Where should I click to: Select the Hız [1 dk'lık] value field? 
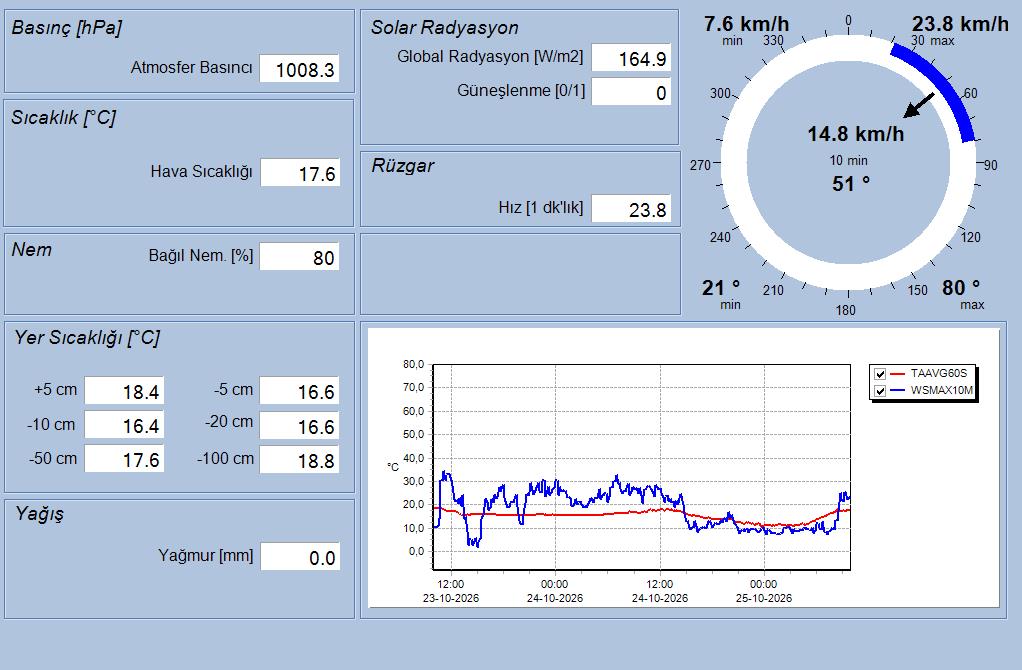point(631,209)
